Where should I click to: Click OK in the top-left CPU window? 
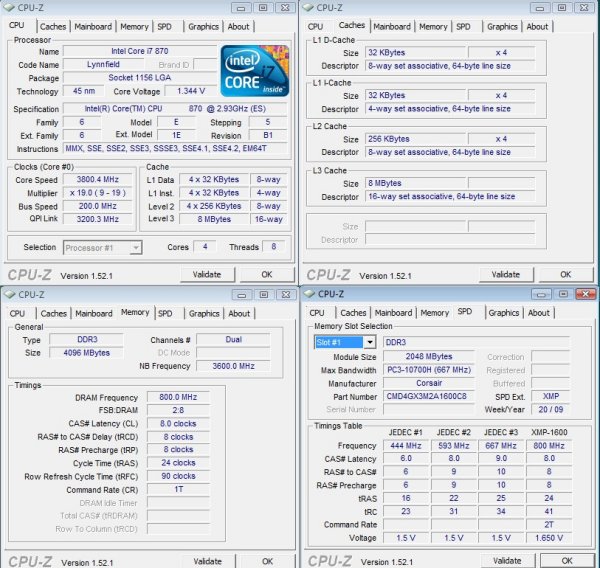(267, 274)
